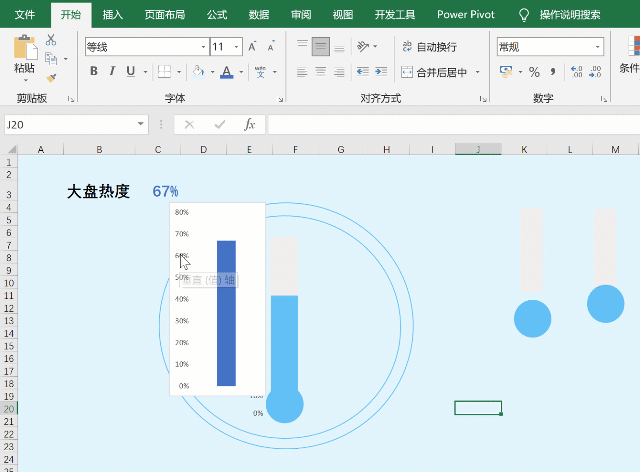This screenshot has height=472, width=640.
Task: Click 合并后居中 merge button
Action: [x=434, y=72]
